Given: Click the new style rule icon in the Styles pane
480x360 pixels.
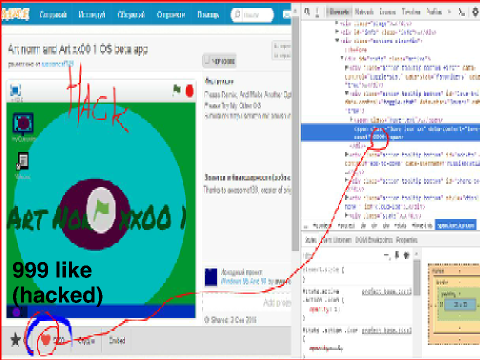Looking at the screenshot, I should (387, 255).
